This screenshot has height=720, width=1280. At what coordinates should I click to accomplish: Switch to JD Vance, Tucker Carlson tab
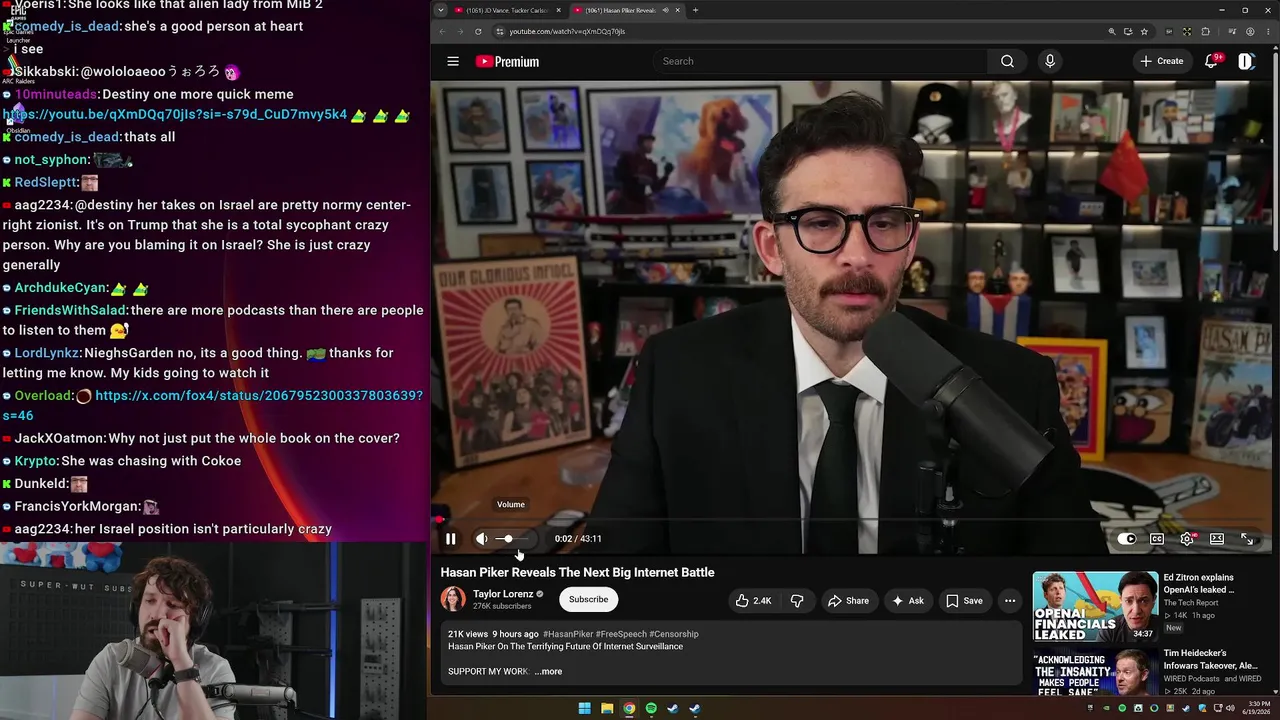507,10
